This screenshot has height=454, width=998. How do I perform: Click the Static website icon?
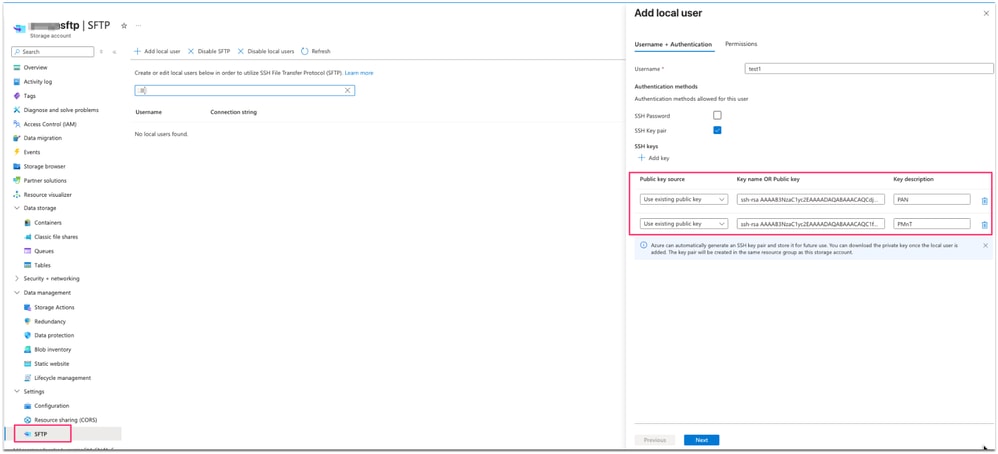27,364
